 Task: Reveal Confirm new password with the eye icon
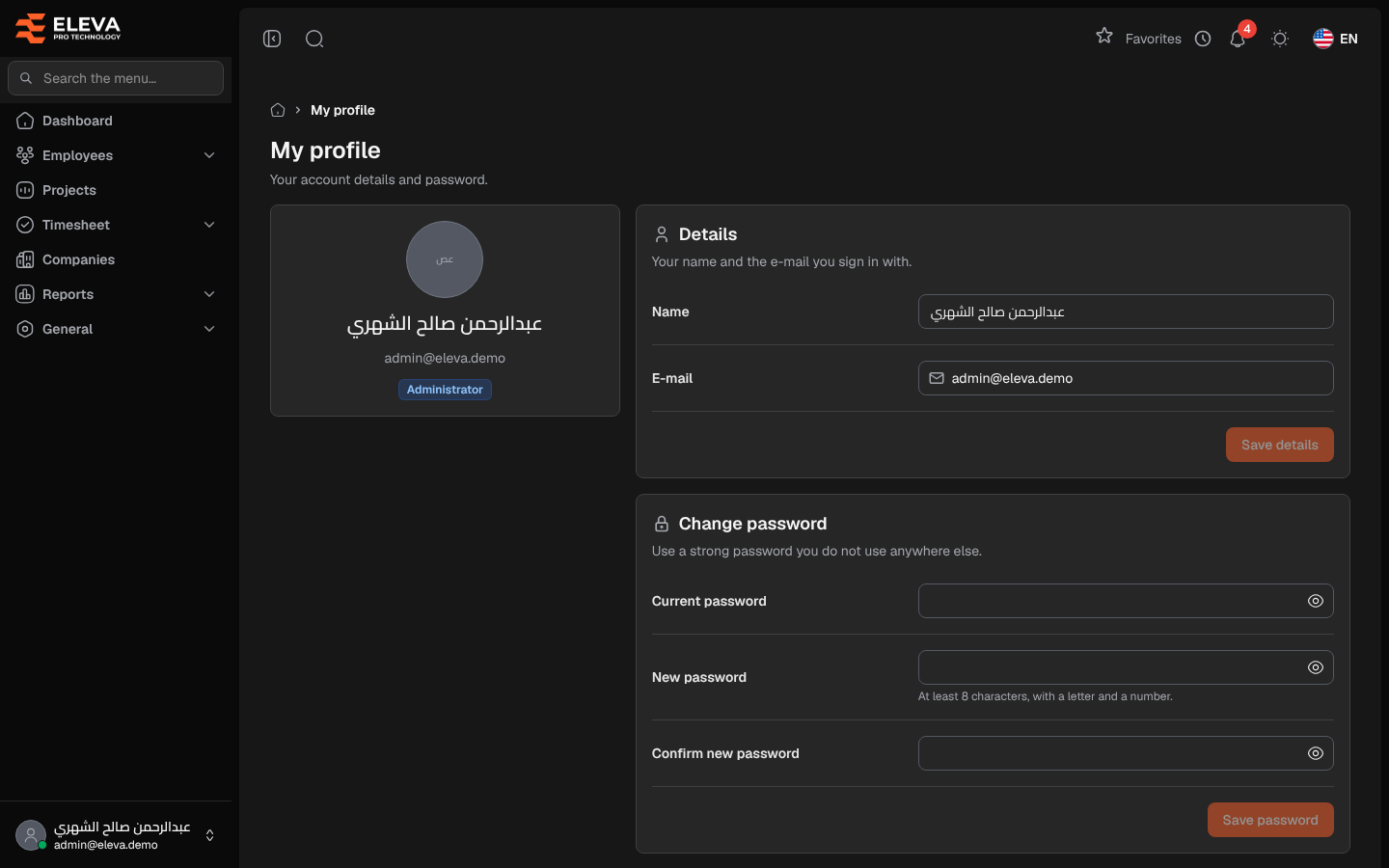[1316, 753]
